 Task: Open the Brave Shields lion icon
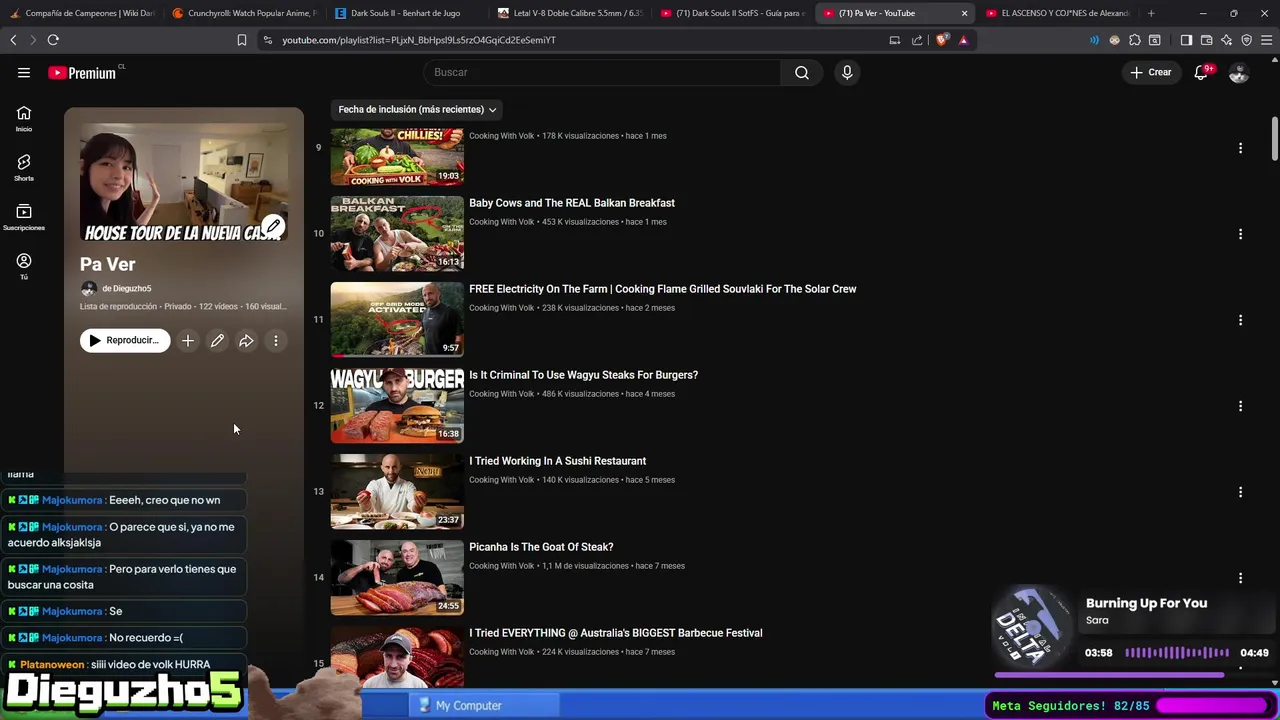click(942, 40)
